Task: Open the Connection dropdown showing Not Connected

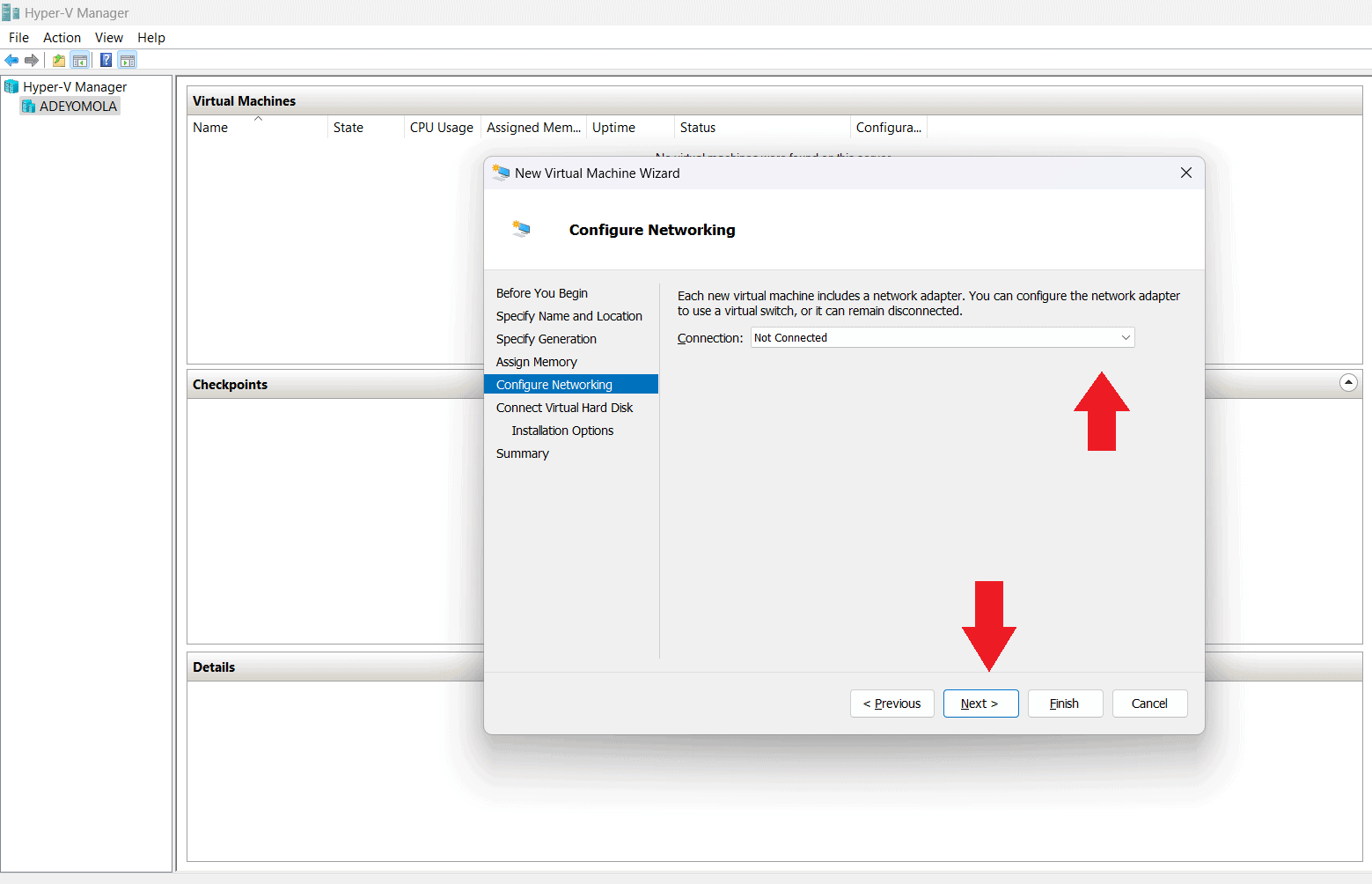Action: 943,338
